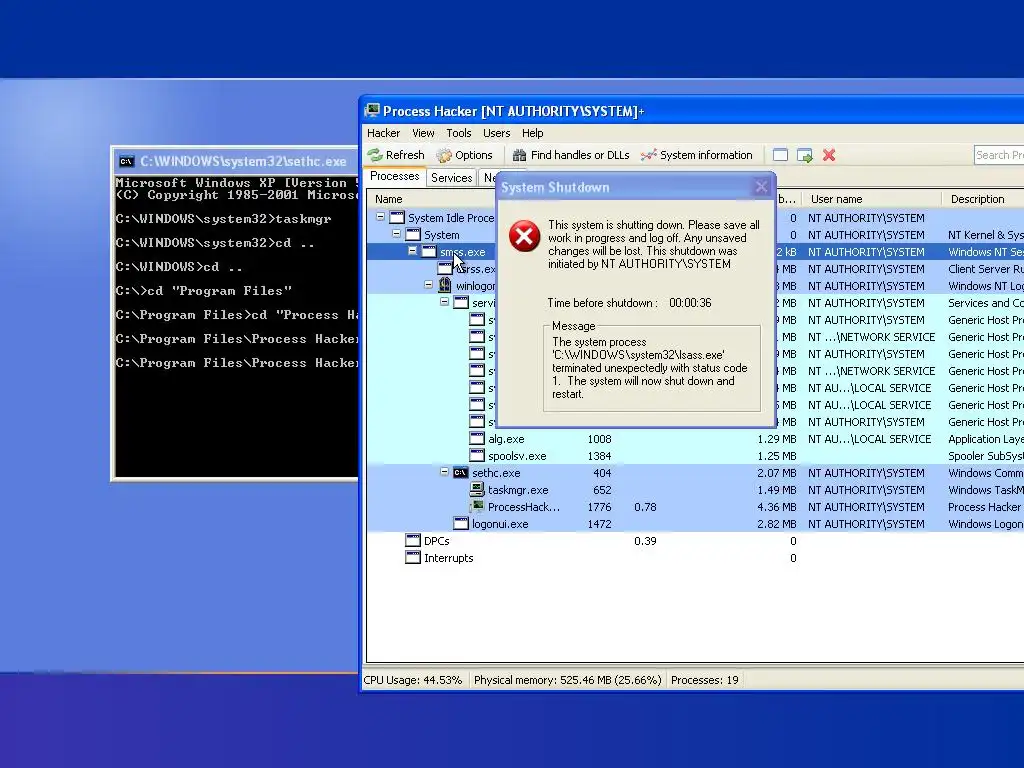Click the 00:00:36 shutdown countdown
Screen dimensions: 1024x768
click(x=690, y=303)
